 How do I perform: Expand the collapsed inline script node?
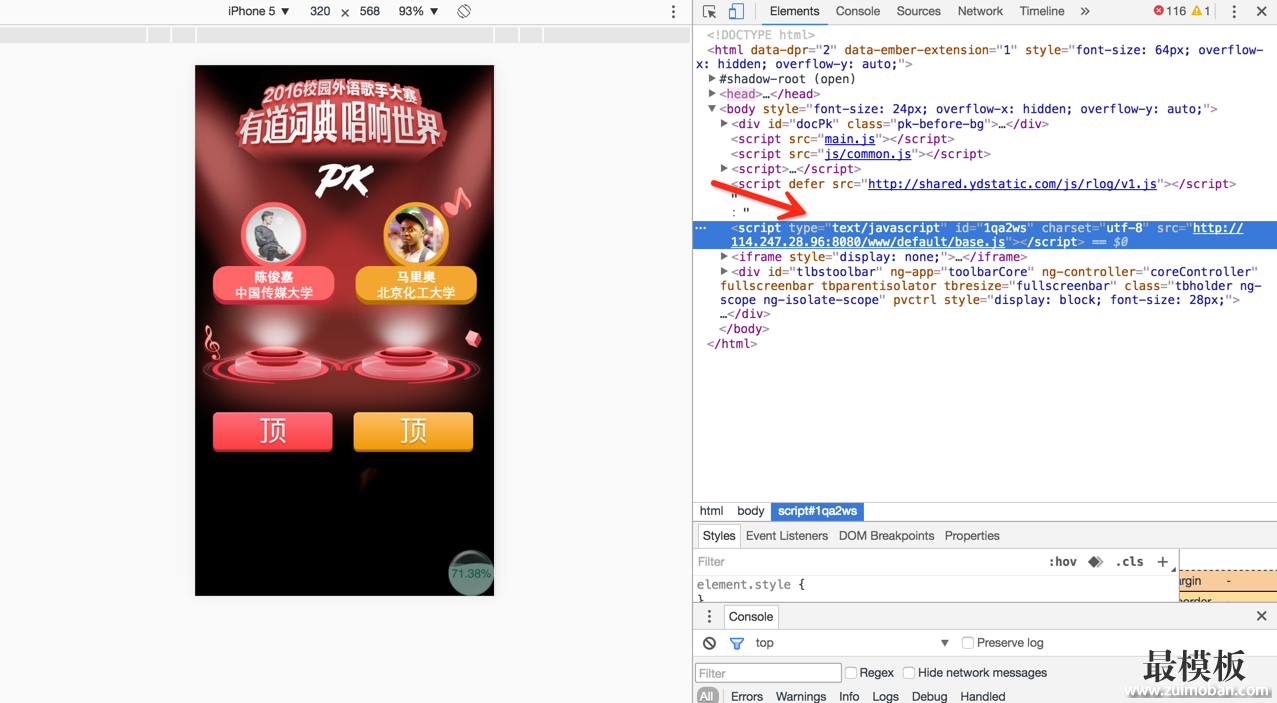click(724, 169)
